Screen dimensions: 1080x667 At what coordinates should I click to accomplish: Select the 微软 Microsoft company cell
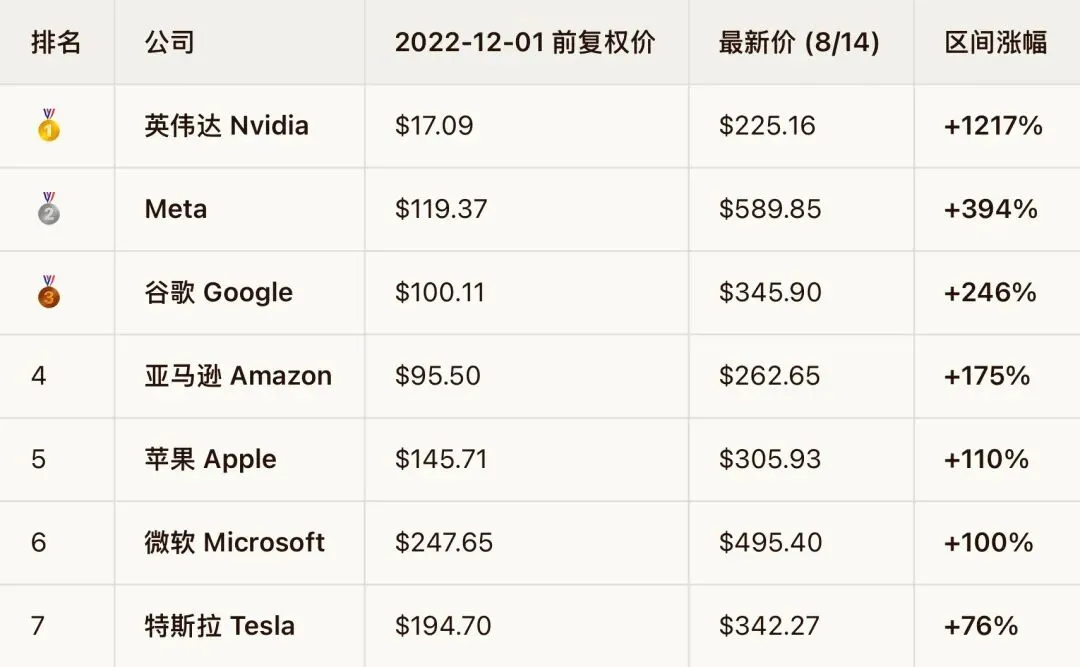point(240,543)
